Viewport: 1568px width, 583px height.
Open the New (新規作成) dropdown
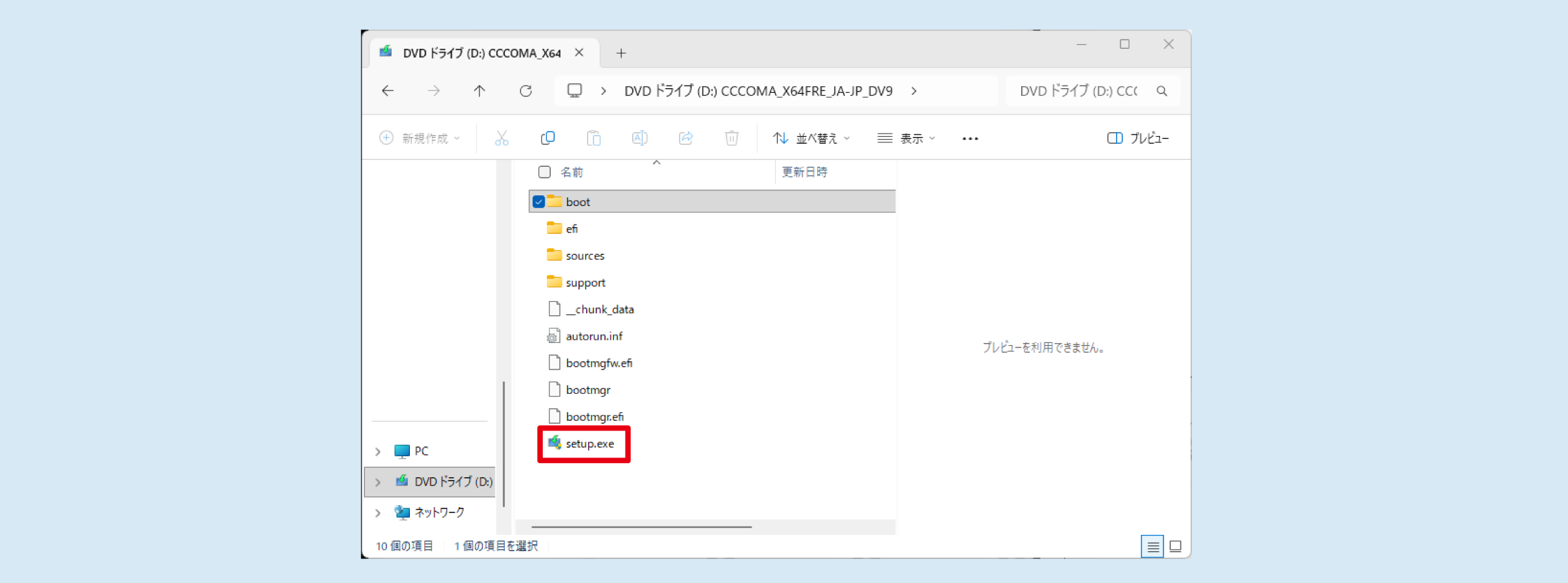(420, 138)
